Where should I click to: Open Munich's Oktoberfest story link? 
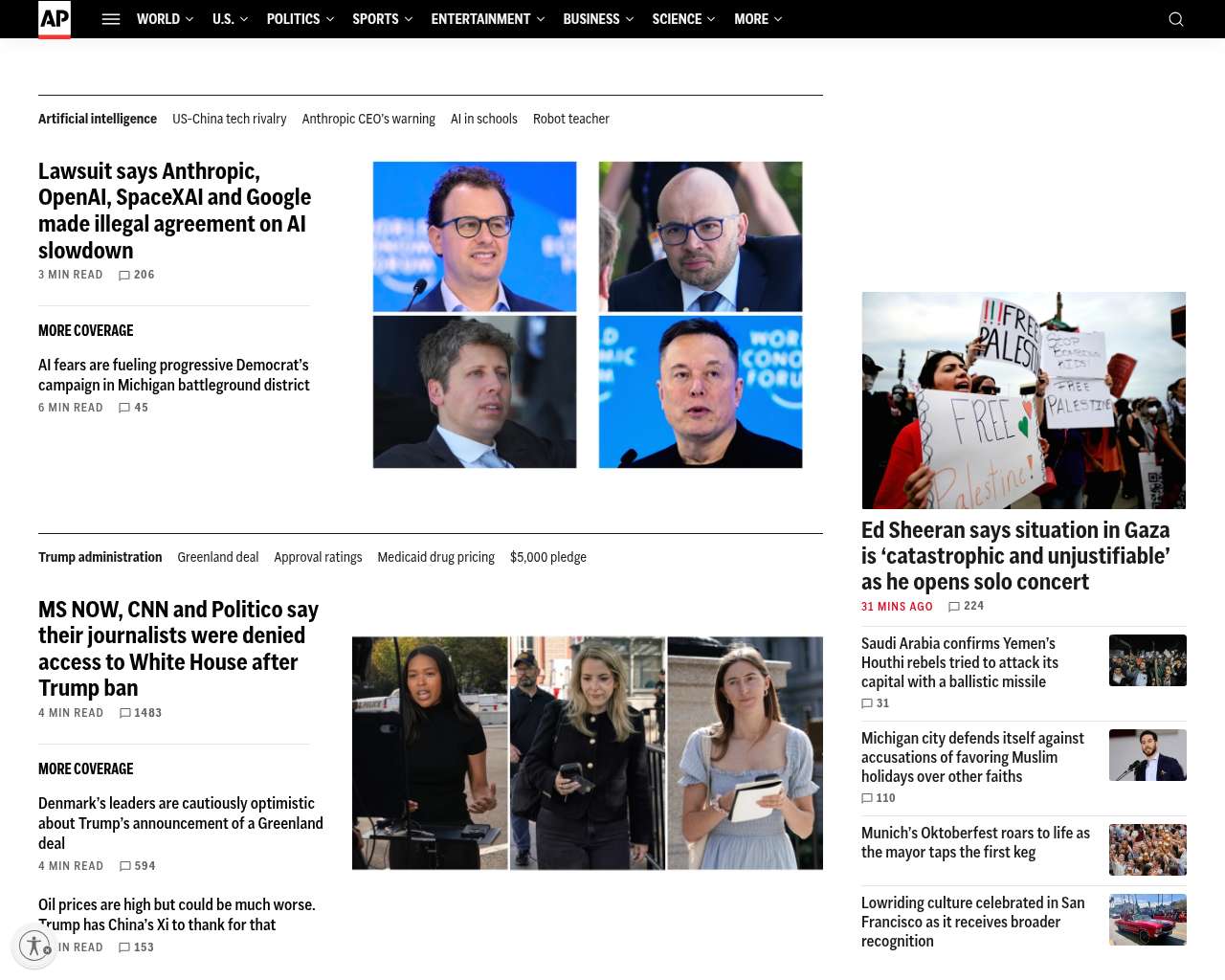[x=975, y=842]
